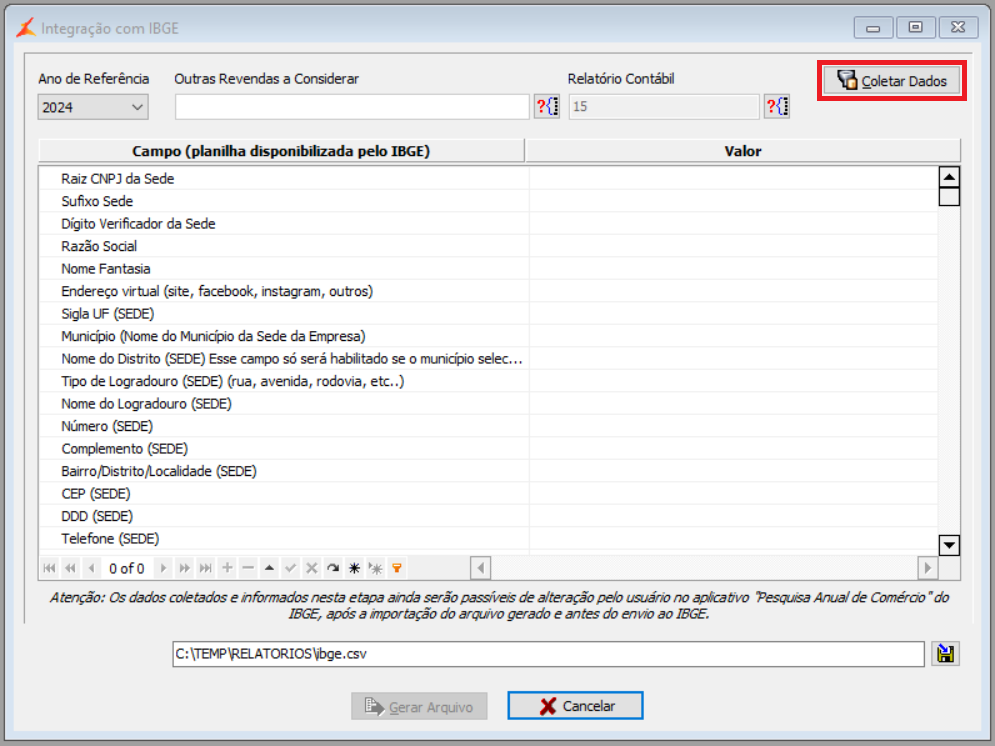995x746 pixels.
Task: Maximize the Integração com IBGE window
Action: [x=916, y=27]
